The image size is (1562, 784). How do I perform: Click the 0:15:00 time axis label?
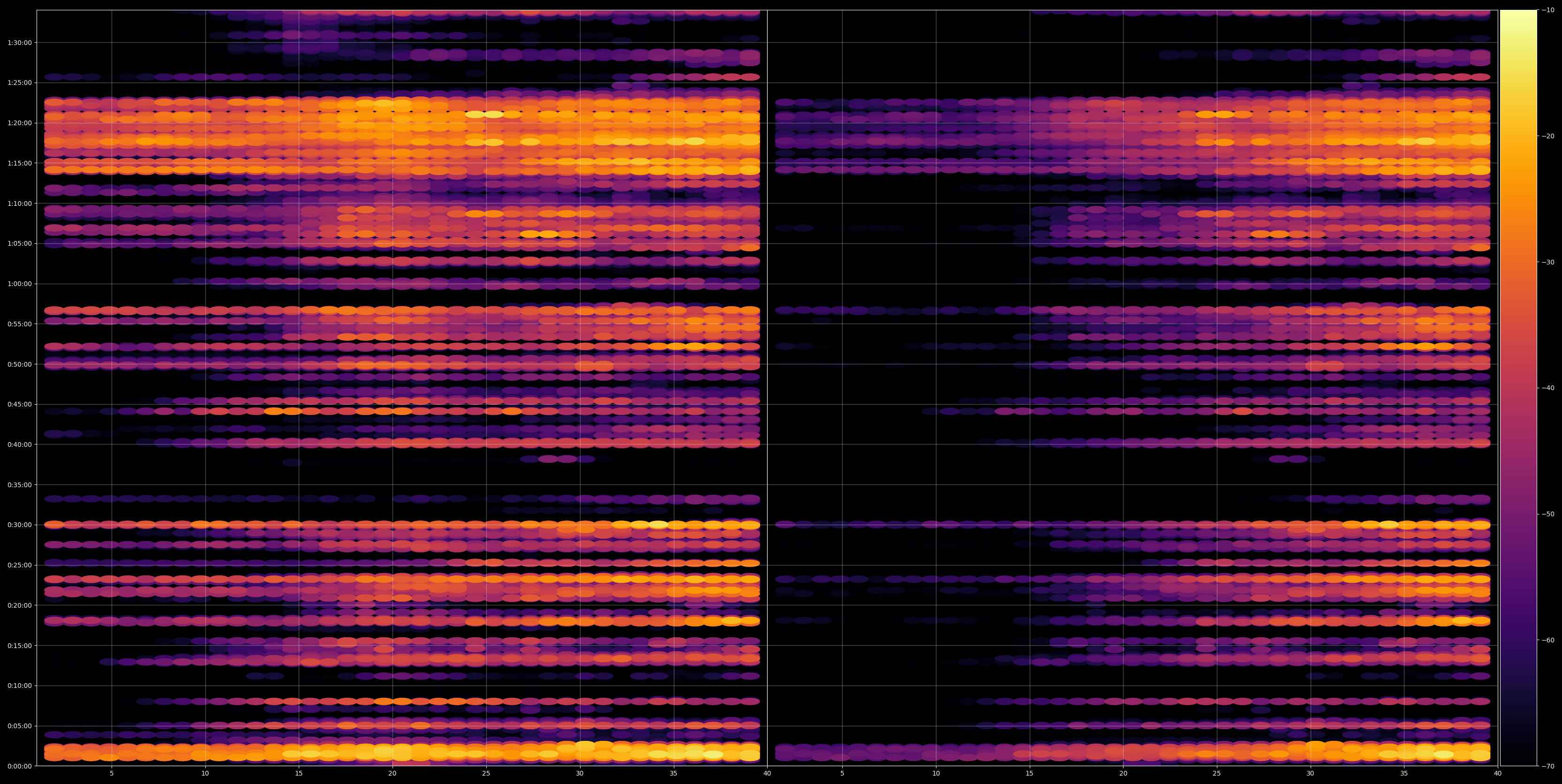[19, 646]
